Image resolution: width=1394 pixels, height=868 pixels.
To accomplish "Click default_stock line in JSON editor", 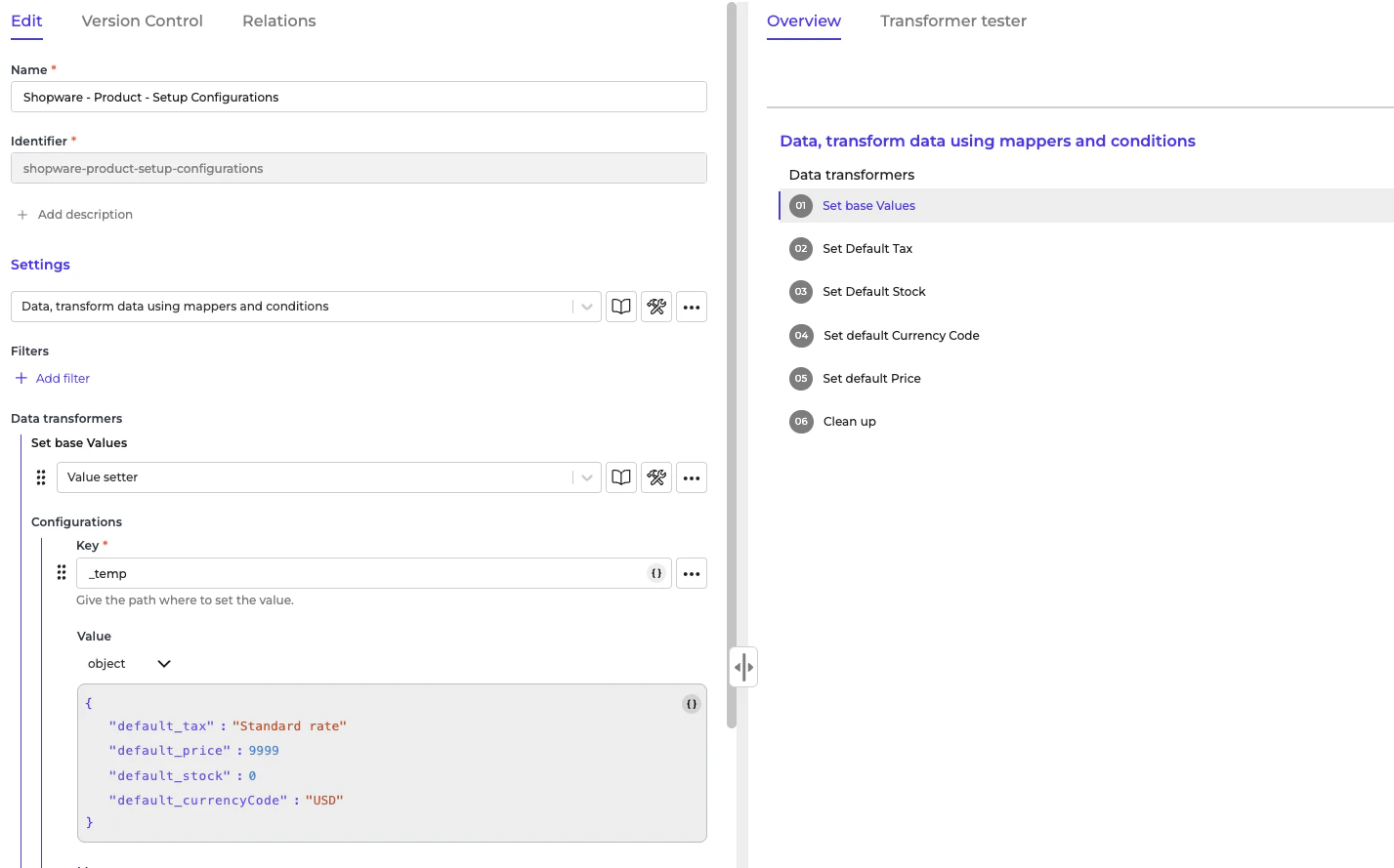I will tap(183, 776).
